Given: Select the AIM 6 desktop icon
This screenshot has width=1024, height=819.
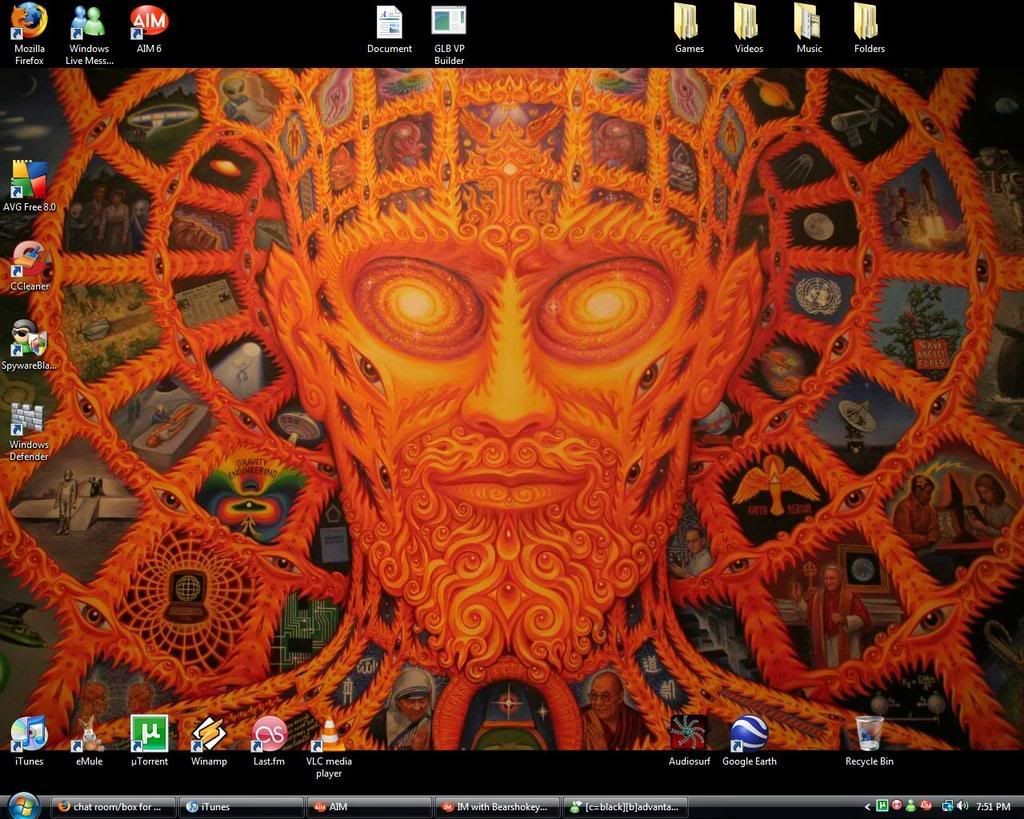Looking at the screenshot, I should (x=149, y=29).
